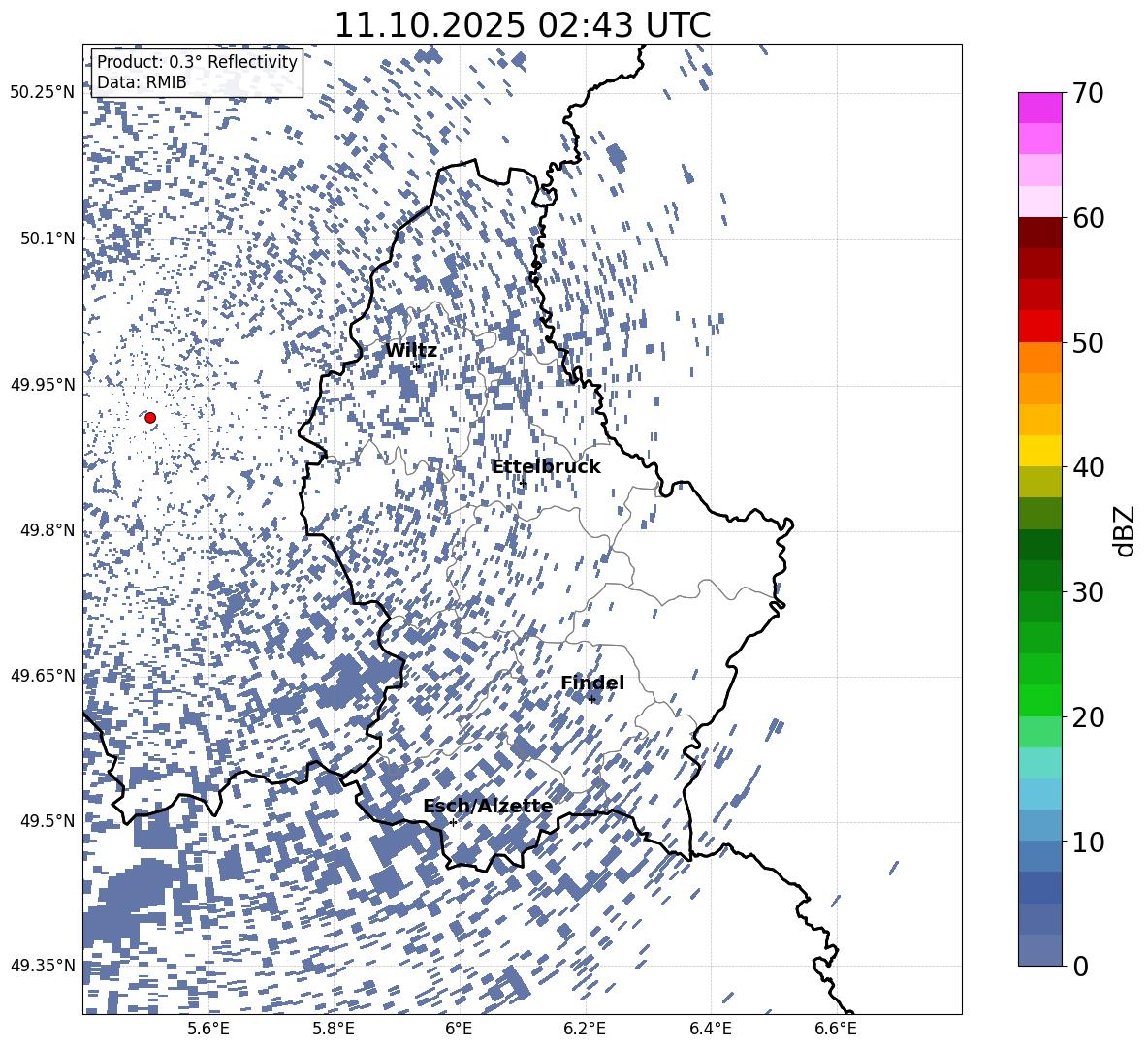
Task: Click the dBZ colorbar axis label
Action: click(x=1126, y=530)
